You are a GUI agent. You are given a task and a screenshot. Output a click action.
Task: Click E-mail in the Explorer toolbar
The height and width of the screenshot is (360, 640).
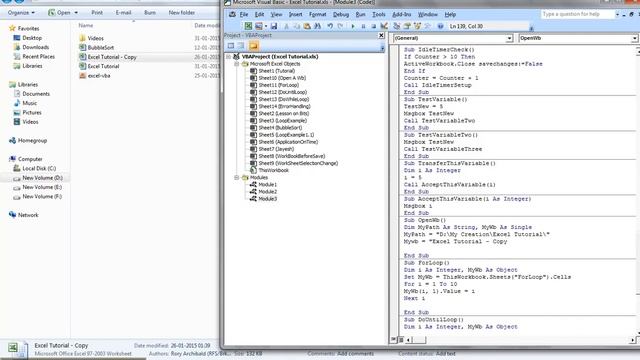[x=123, y=13]
